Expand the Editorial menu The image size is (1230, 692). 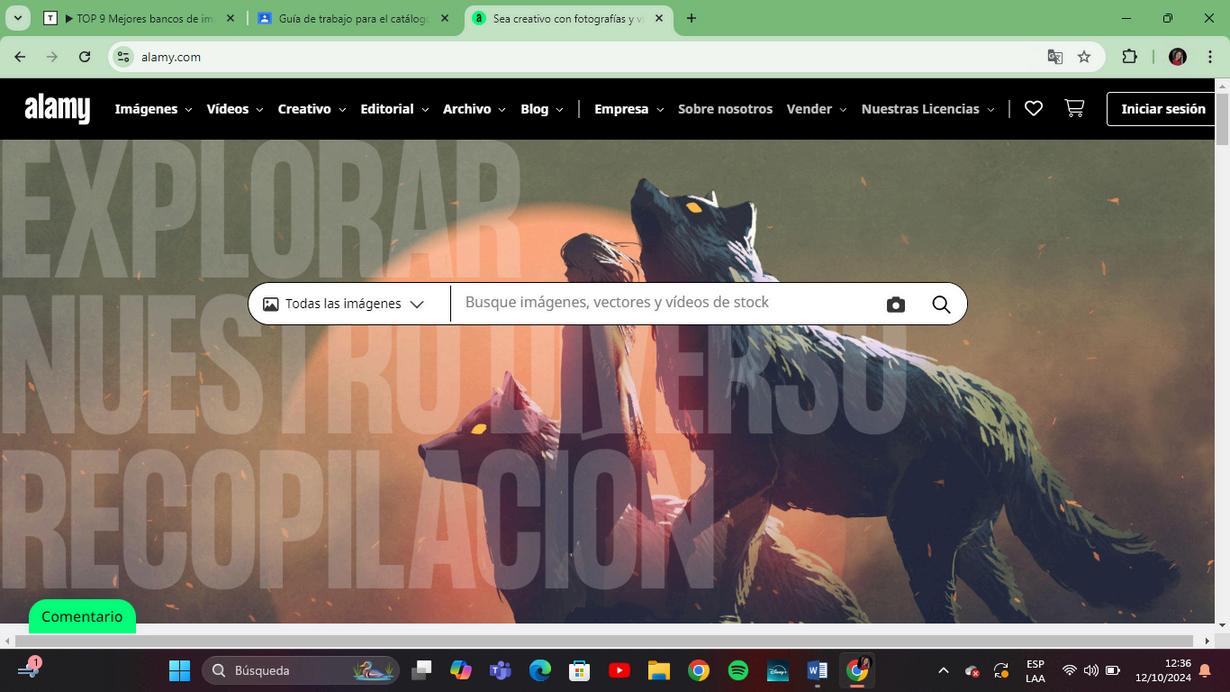tap(395, 109)
